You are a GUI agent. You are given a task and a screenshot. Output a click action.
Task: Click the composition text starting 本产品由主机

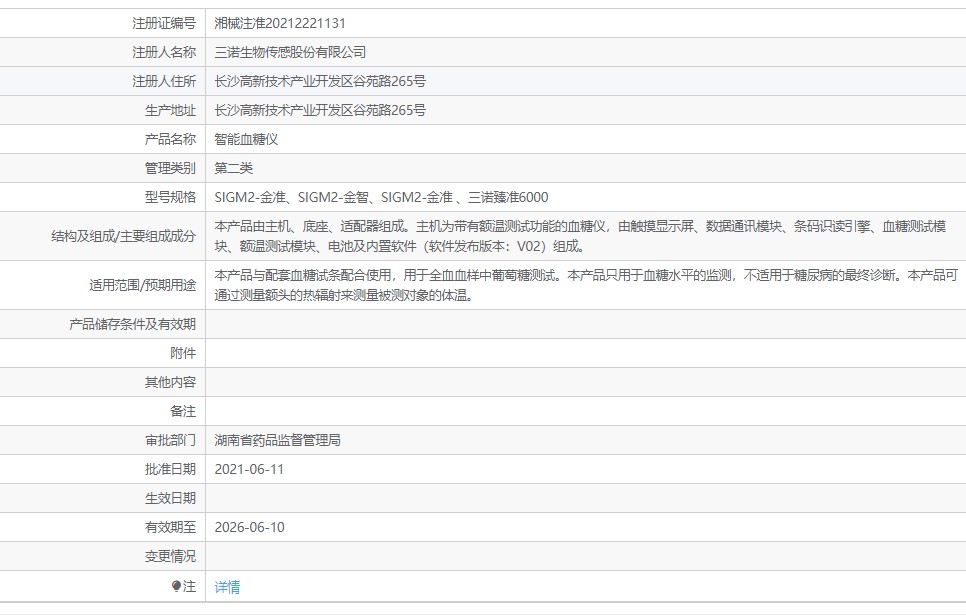coord(580,236)
